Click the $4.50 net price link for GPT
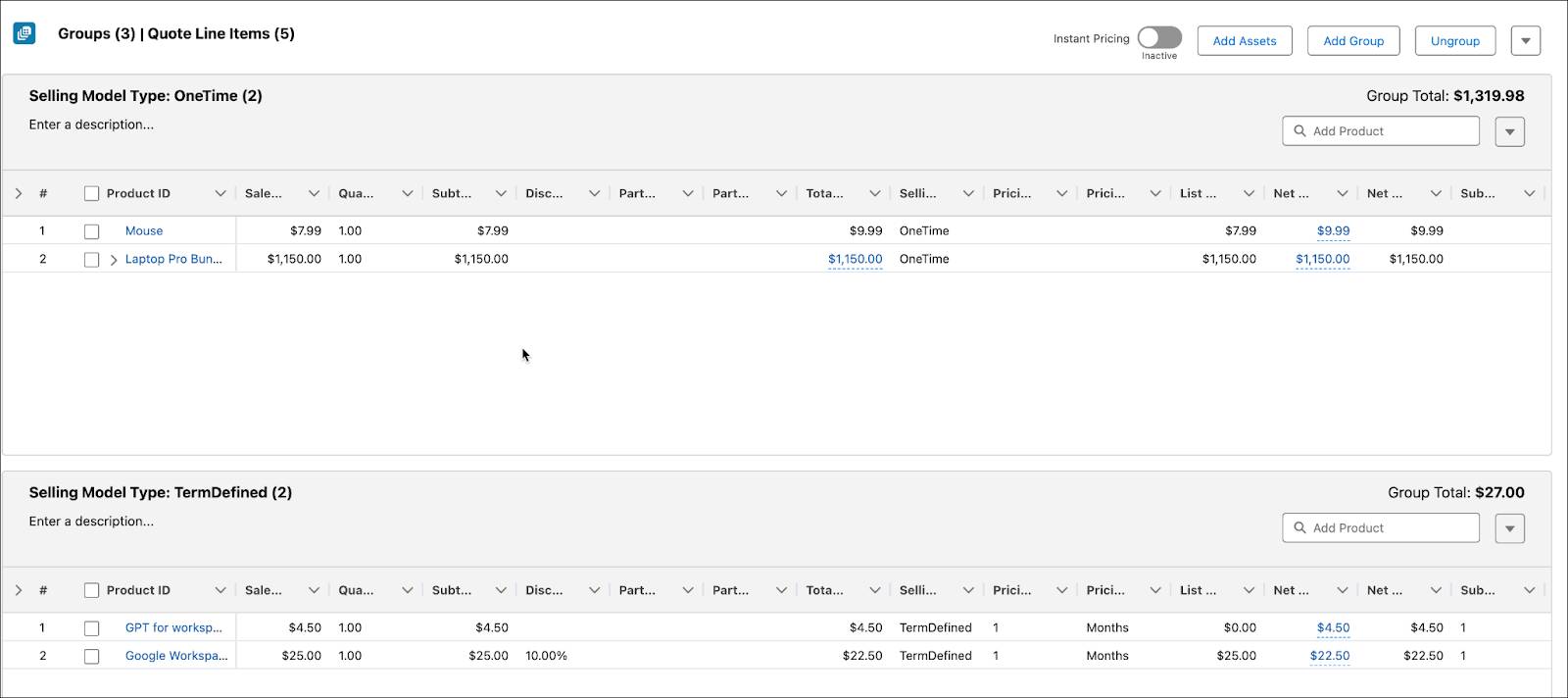The width and height of the screenshot is (1568, 698). click(x=1333, y=628)
